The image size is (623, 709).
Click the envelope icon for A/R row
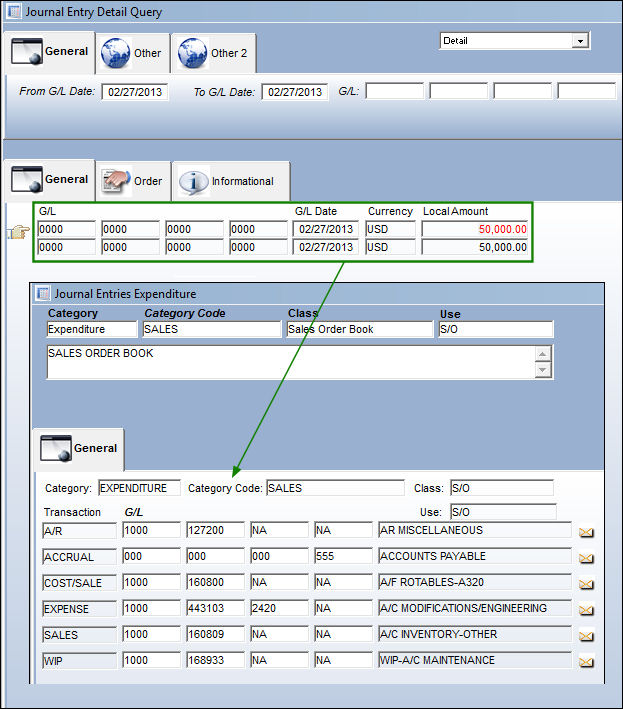586,533
